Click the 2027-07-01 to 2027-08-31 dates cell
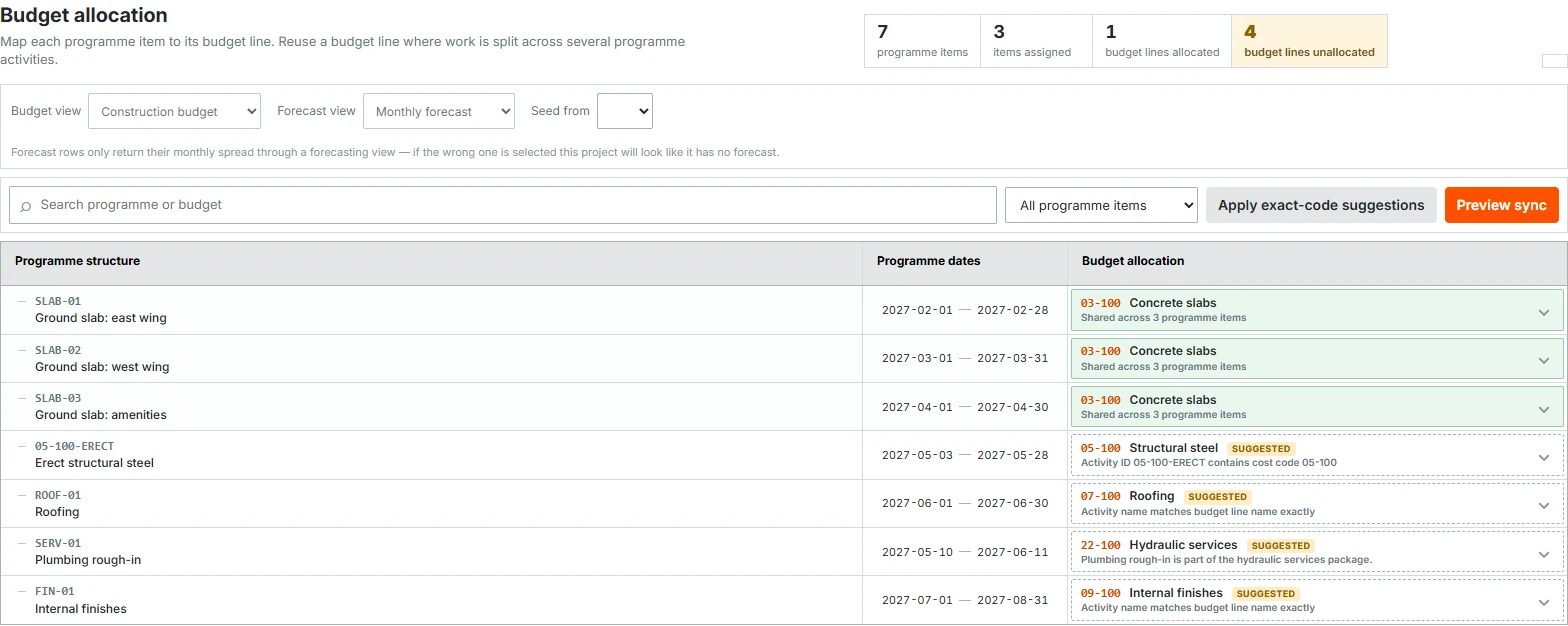Screen dimensions: 1568x626 pyautogui.click(x=965, y=600)
